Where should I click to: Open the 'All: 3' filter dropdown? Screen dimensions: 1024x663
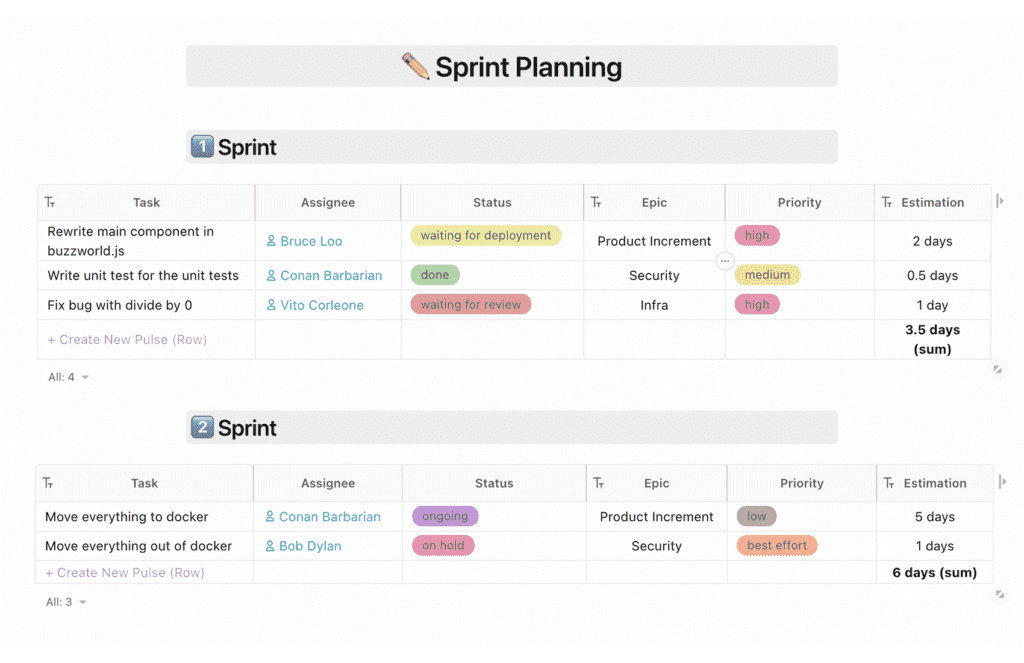pyautogui.click(x=66, y=602)
